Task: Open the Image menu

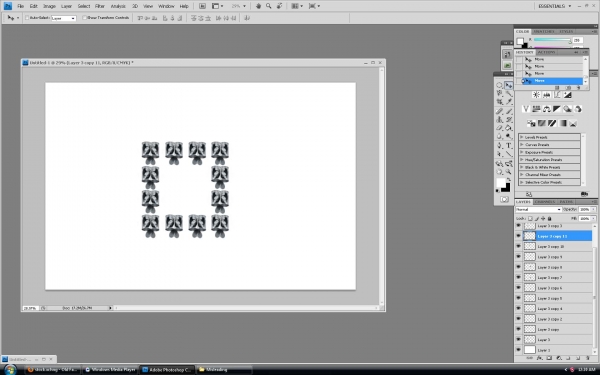Action: tap(49, 6)
